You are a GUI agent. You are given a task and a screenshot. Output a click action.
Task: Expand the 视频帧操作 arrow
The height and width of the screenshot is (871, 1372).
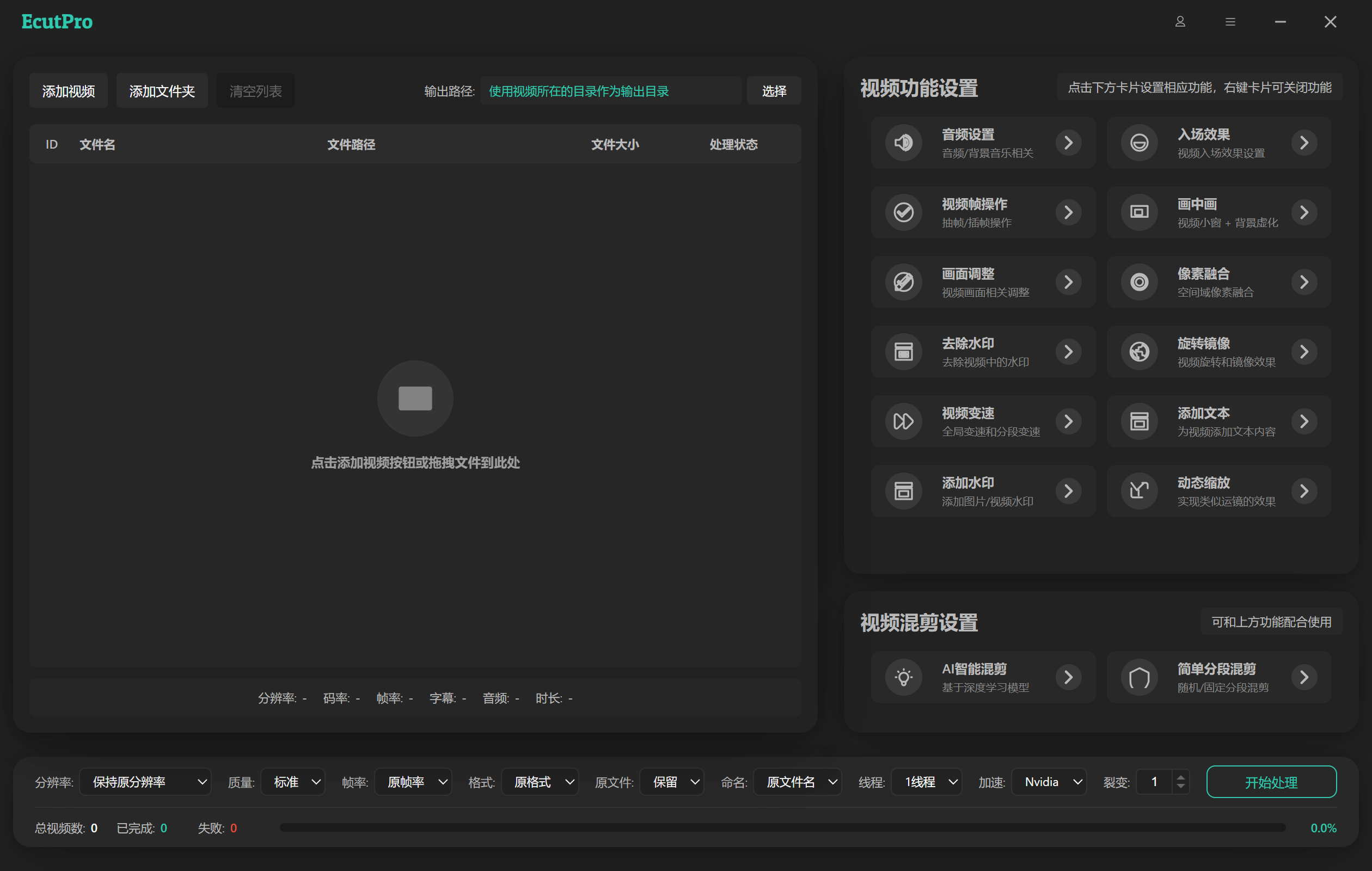[x=1068, y=212]
